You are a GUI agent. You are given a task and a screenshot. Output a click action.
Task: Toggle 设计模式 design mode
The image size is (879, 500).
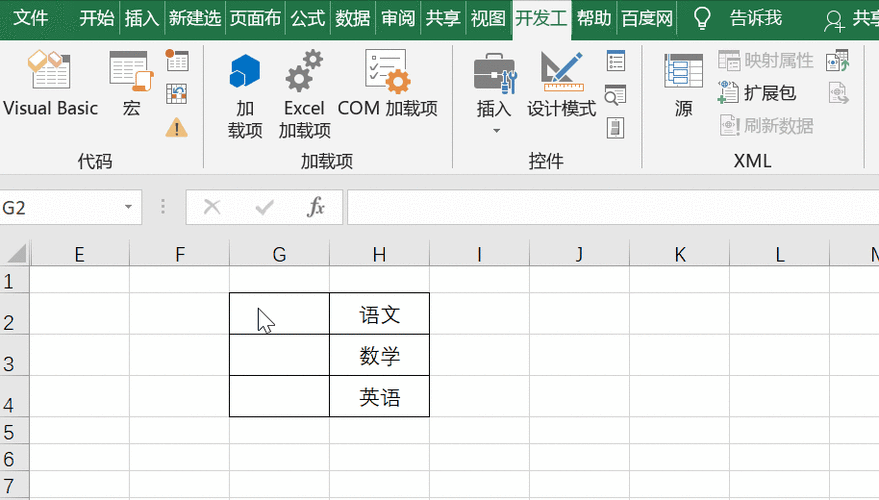tap(561, 84)
